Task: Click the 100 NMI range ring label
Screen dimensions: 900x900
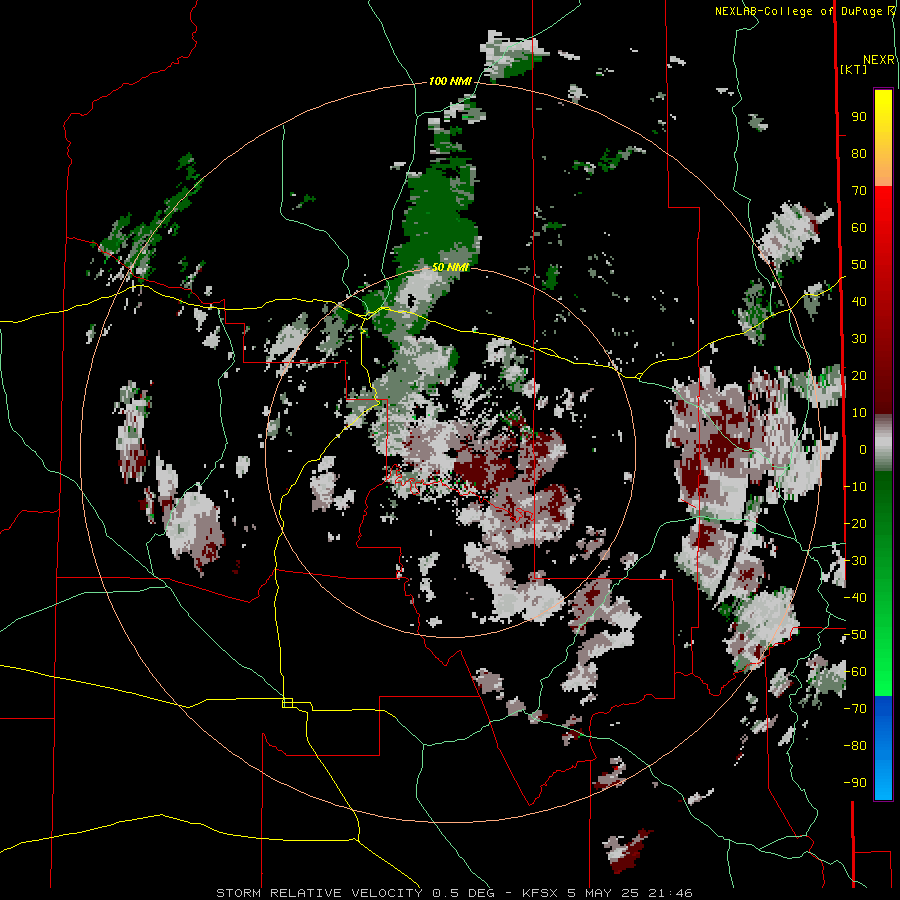Action: point(450,82)
